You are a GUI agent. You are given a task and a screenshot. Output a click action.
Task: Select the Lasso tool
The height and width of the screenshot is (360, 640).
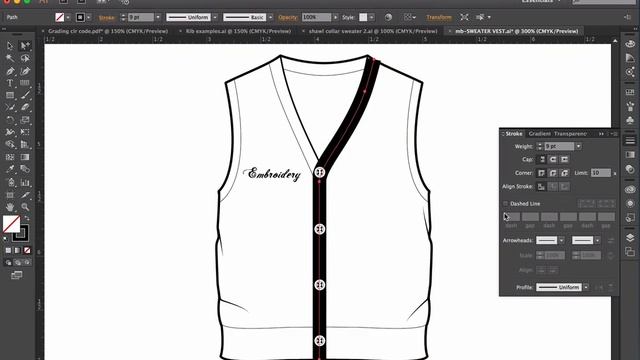click(25, 58)
